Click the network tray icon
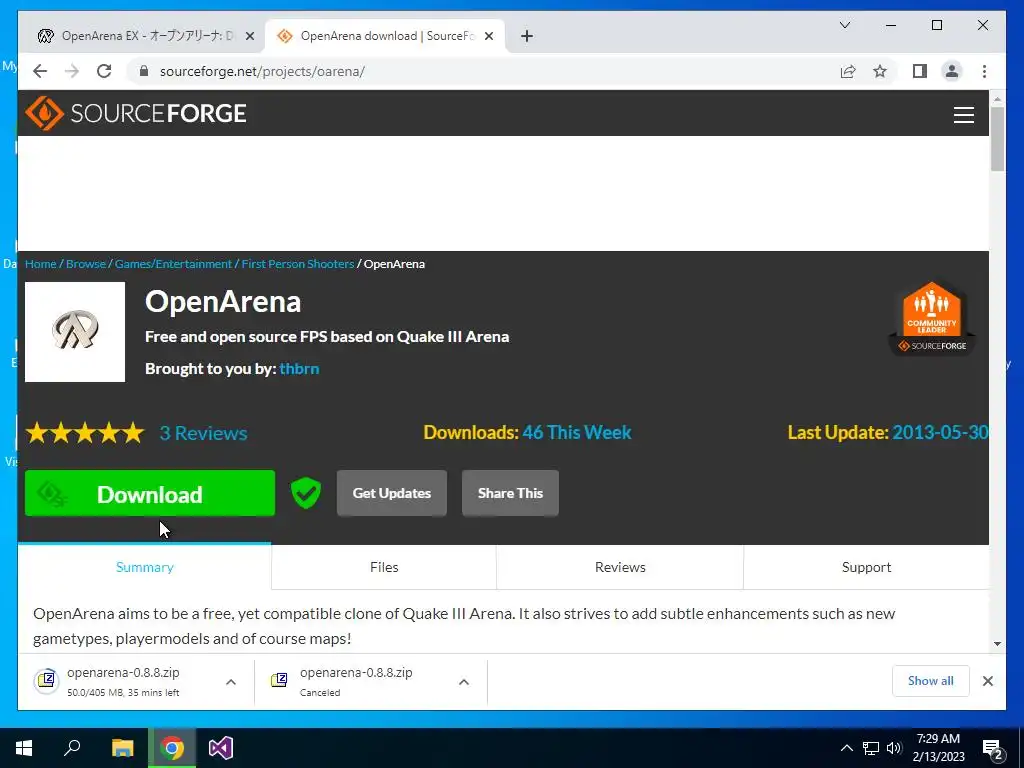The height and width of the screenshot is (768, 1024). click(871, 748)
